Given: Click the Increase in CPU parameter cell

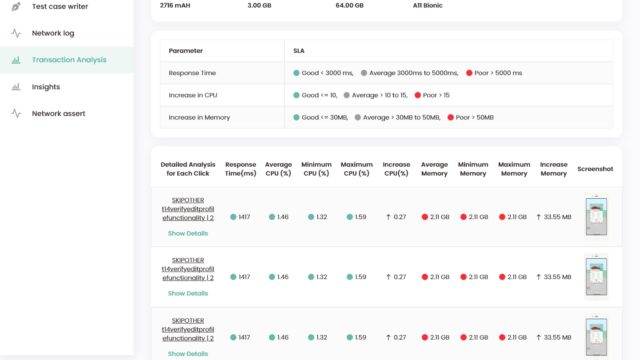Looking at the screenshot, I should pos(222,95).
